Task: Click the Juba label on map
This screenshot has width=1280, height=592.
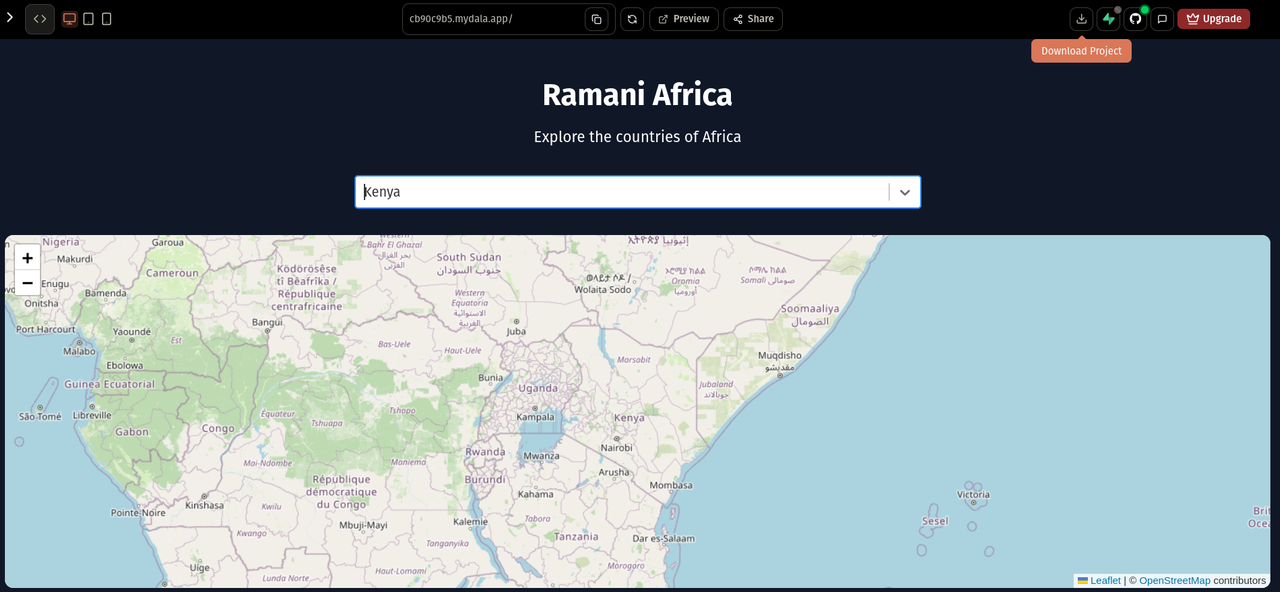Action: click(x=516, y=331)
